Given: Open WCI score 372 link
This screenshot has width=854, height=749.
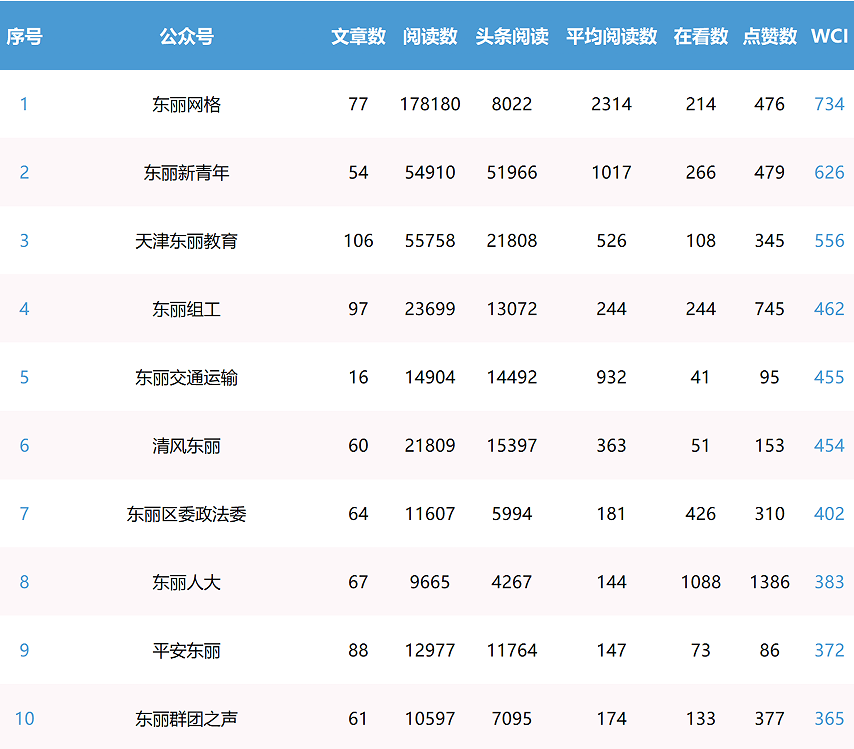Looking at the screenshot, I should (x=829, y=650).
